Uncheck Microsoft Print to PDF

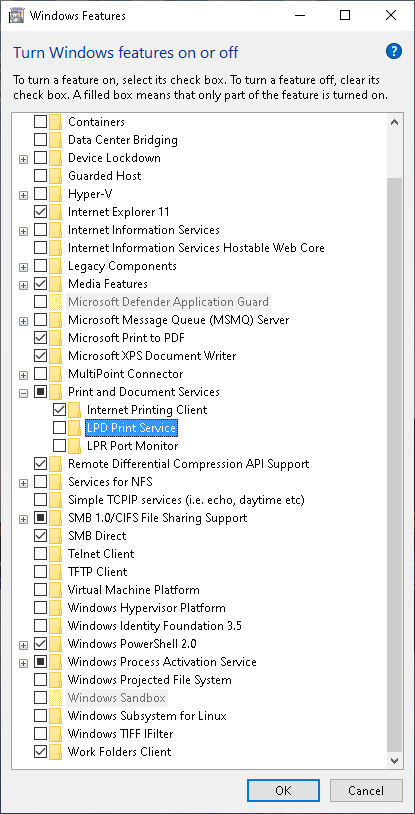click(x=41, y=338)
